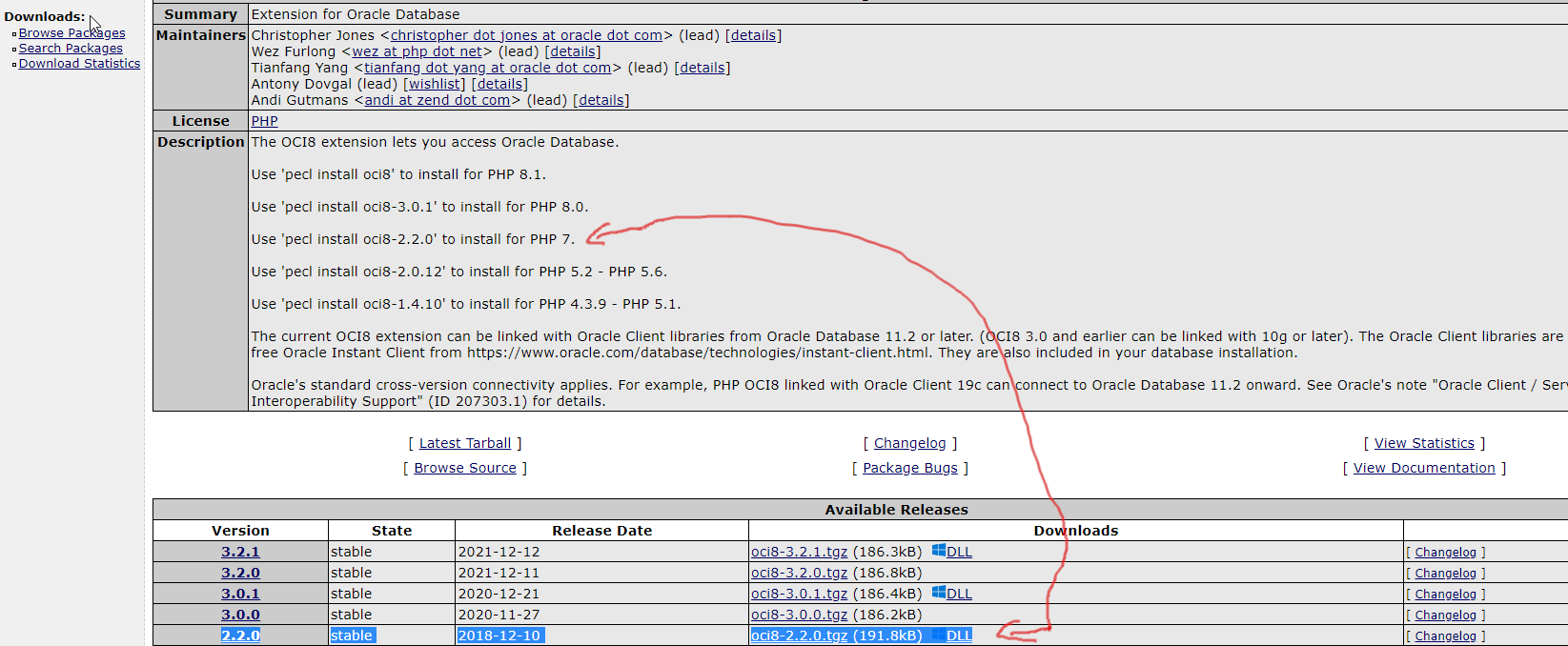Open details for Wez Furlong
Viewport: 1568px width, 646px height.
click(x=573, y=51)
